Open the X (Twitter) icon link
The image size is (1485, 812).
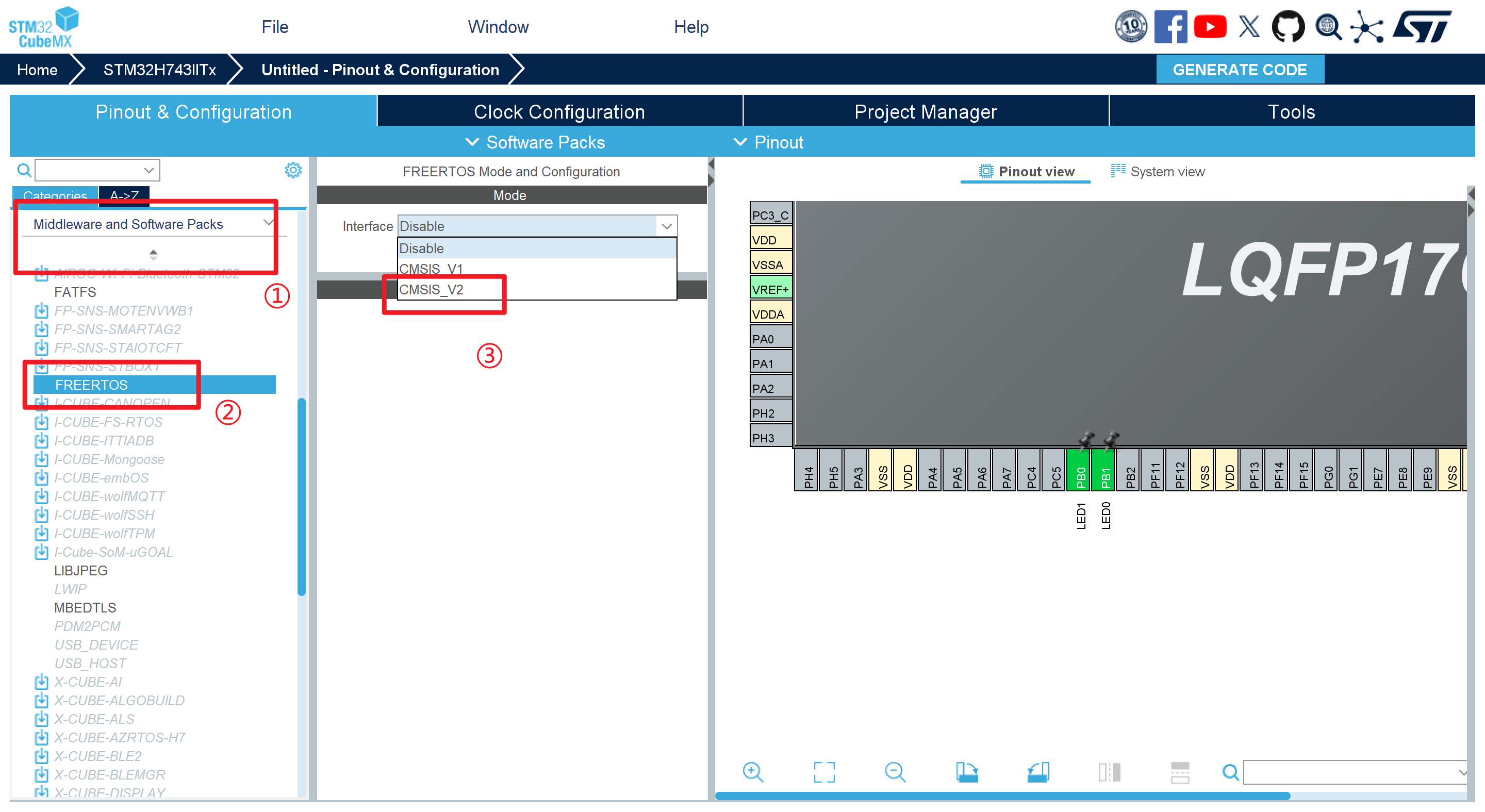click(1249, 26)
